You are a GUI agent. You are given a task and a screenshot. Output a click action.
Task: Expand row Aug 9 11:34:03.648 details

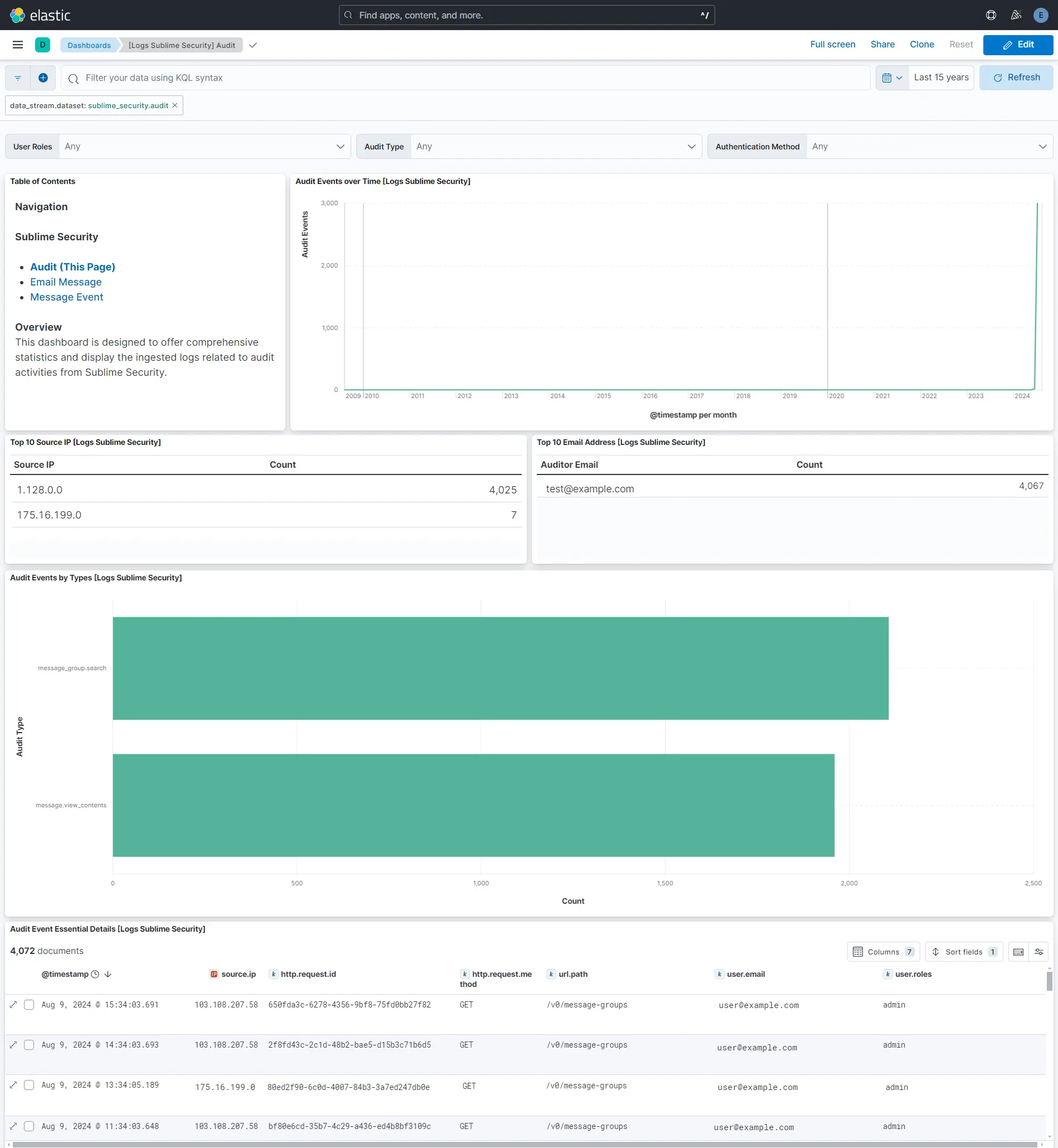[13, 1126]
